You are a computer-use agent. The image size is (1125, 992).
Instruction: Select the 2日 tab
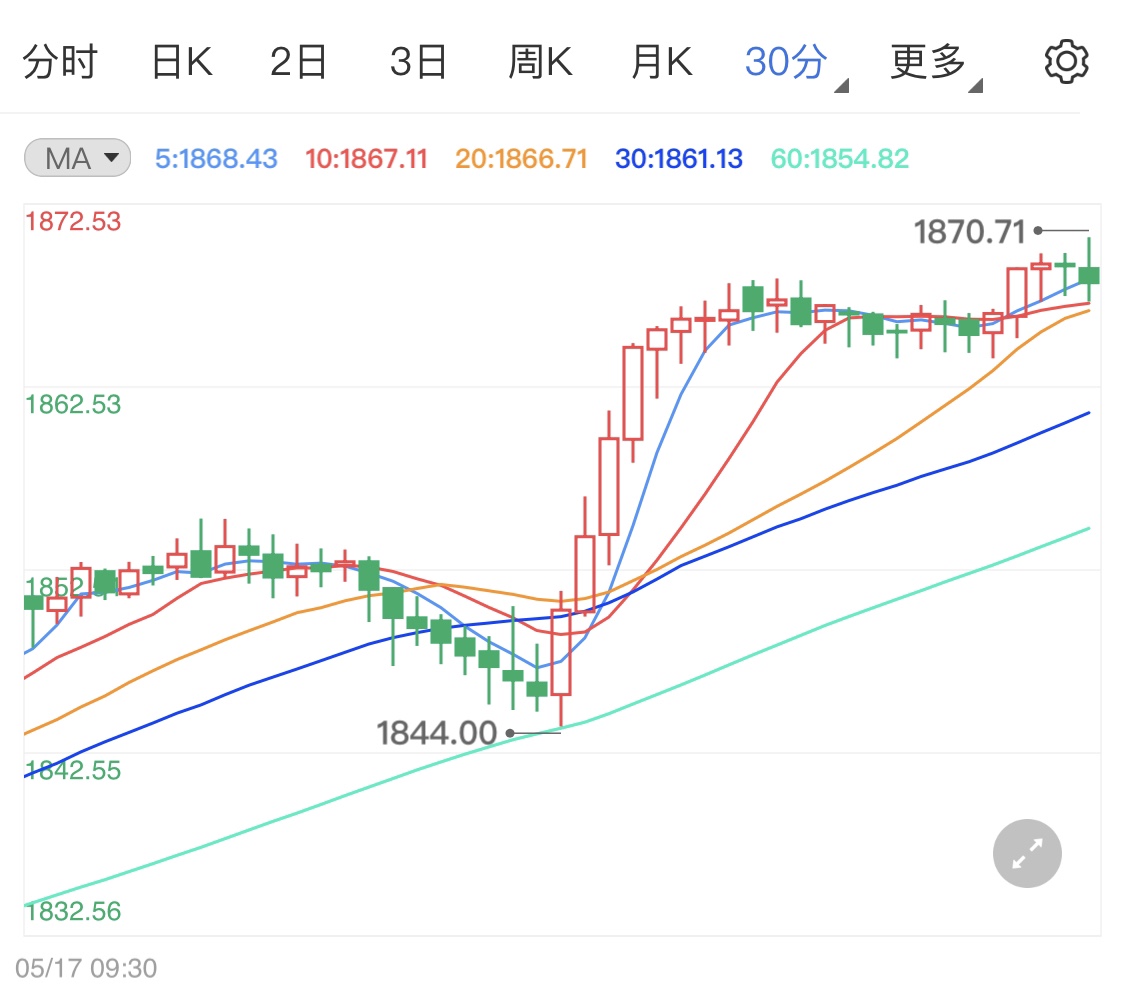(298, 62)
